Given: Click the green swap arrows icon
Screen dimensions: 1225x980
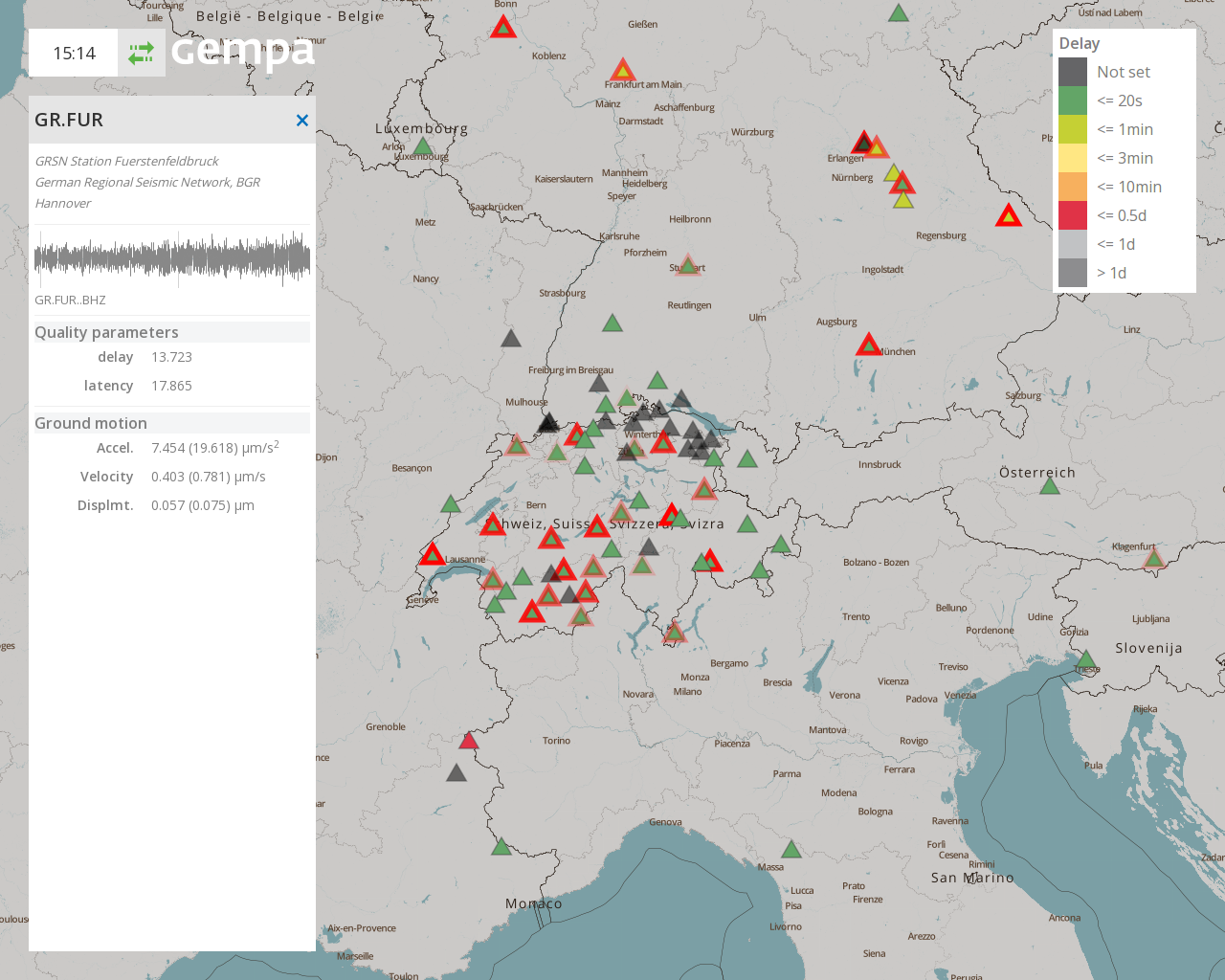Looking at the screenshot, I should click(142, 53).
